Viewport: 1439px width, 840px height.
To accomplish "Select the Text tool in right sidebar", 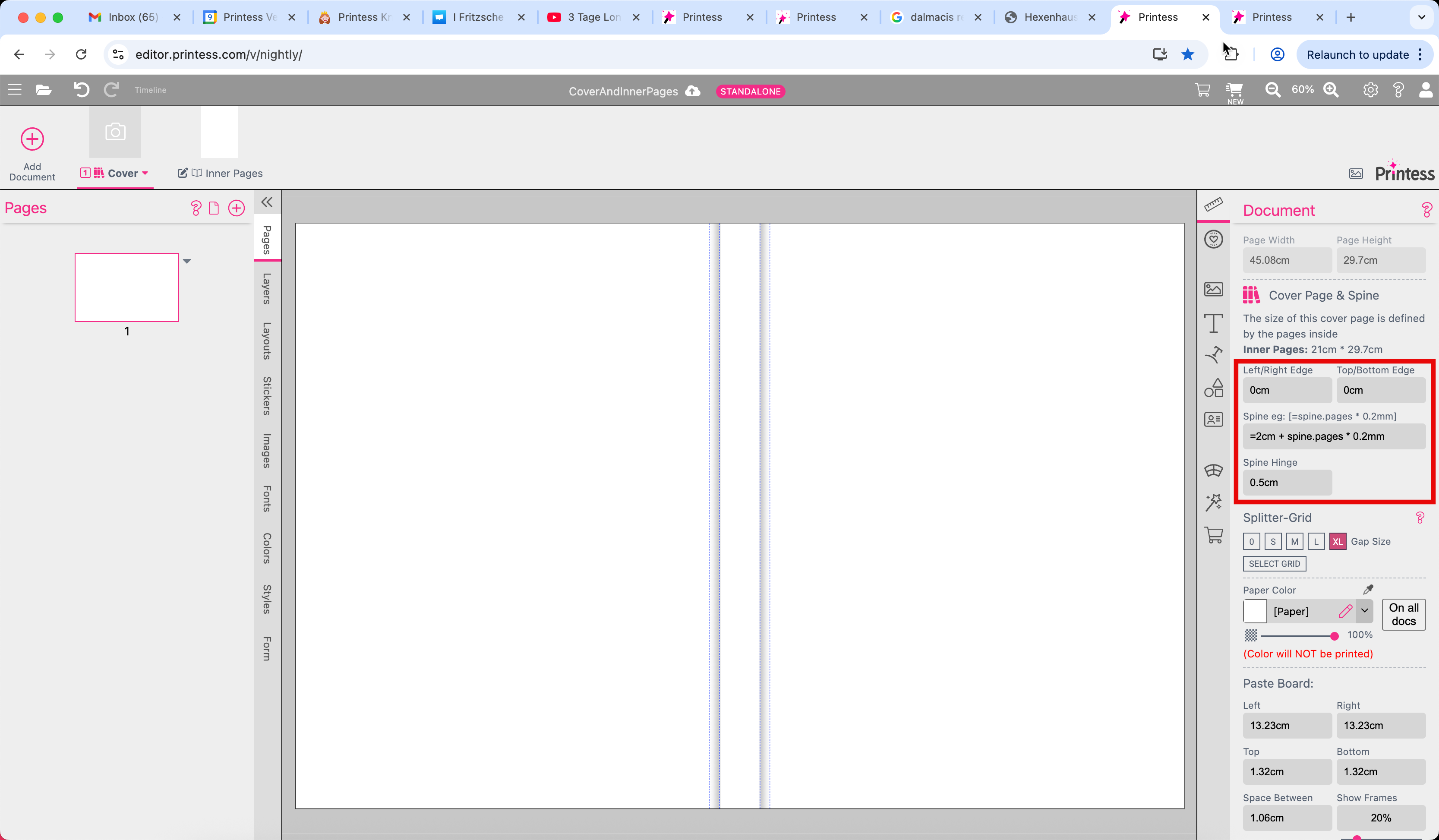I will coord(1213,323).
